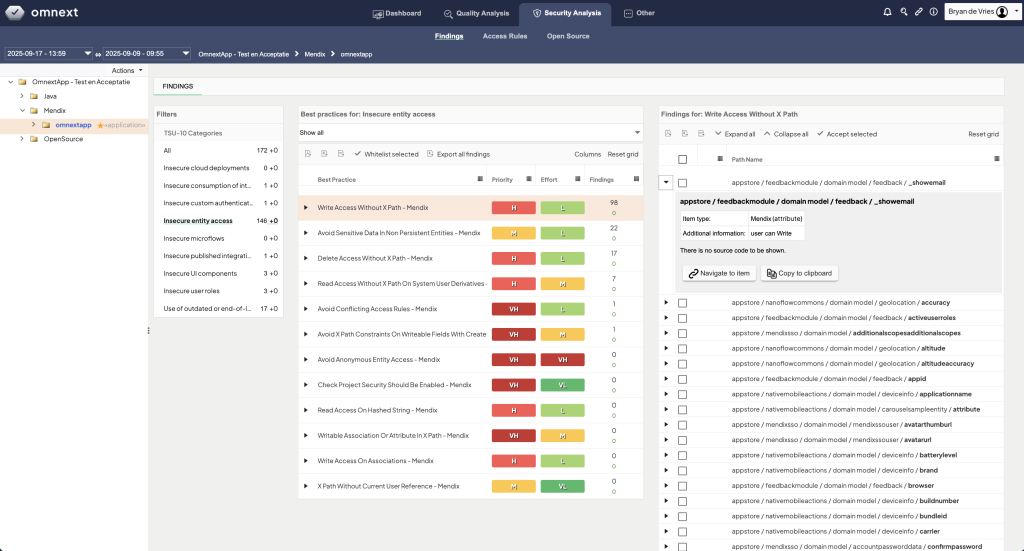Click second export icon in Best practices toolbar

(x=325, y=154)
